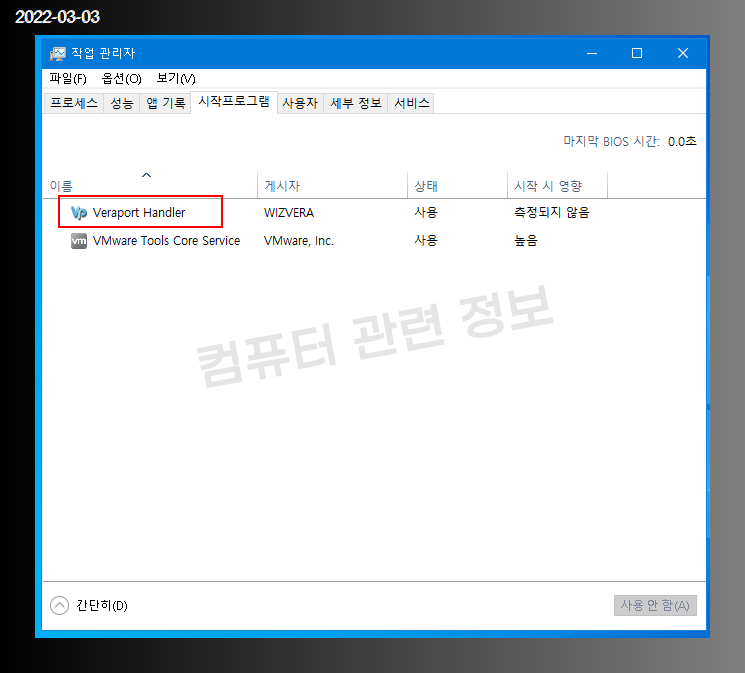The image size is (745, 673).
Task: Open the 파일(F) menu
Action: 68,78
